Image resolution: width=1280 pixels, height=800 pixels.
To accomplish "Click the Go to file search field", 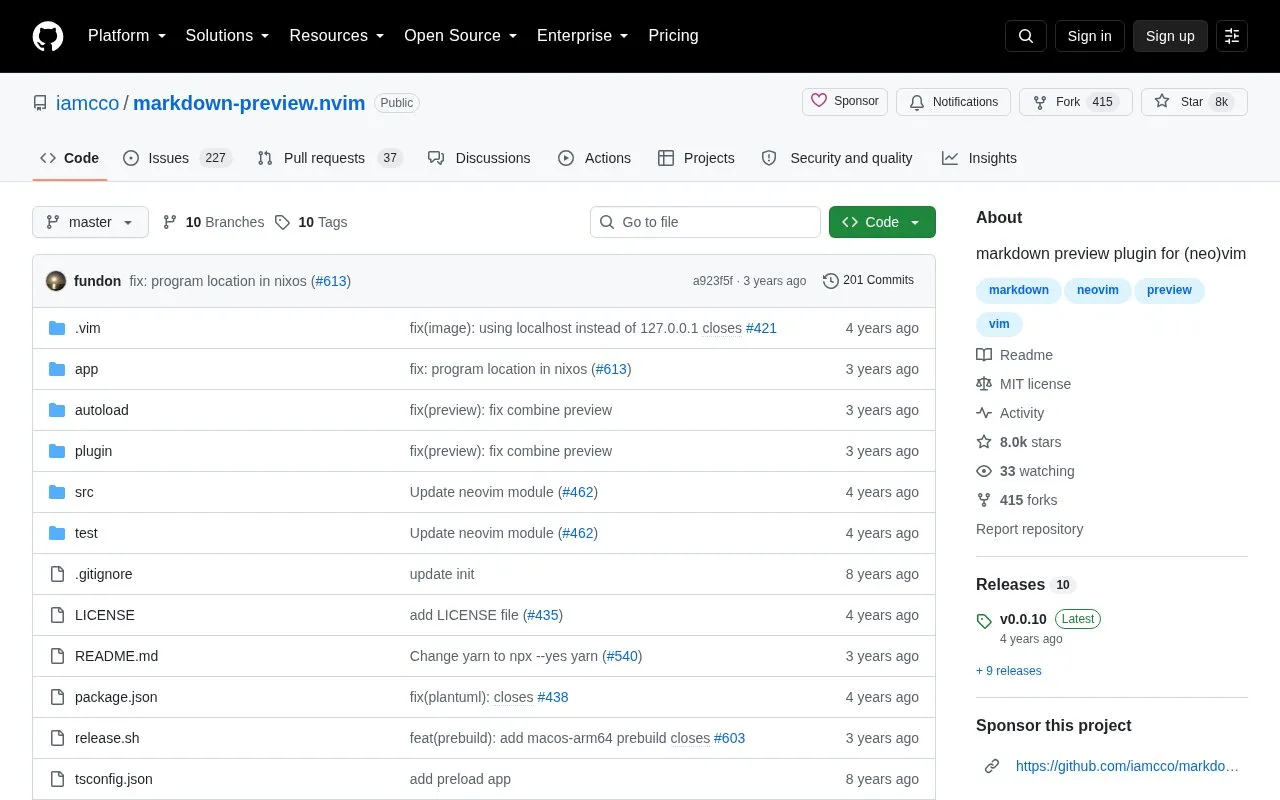I will pyautogui.click(x=705, y=222).
